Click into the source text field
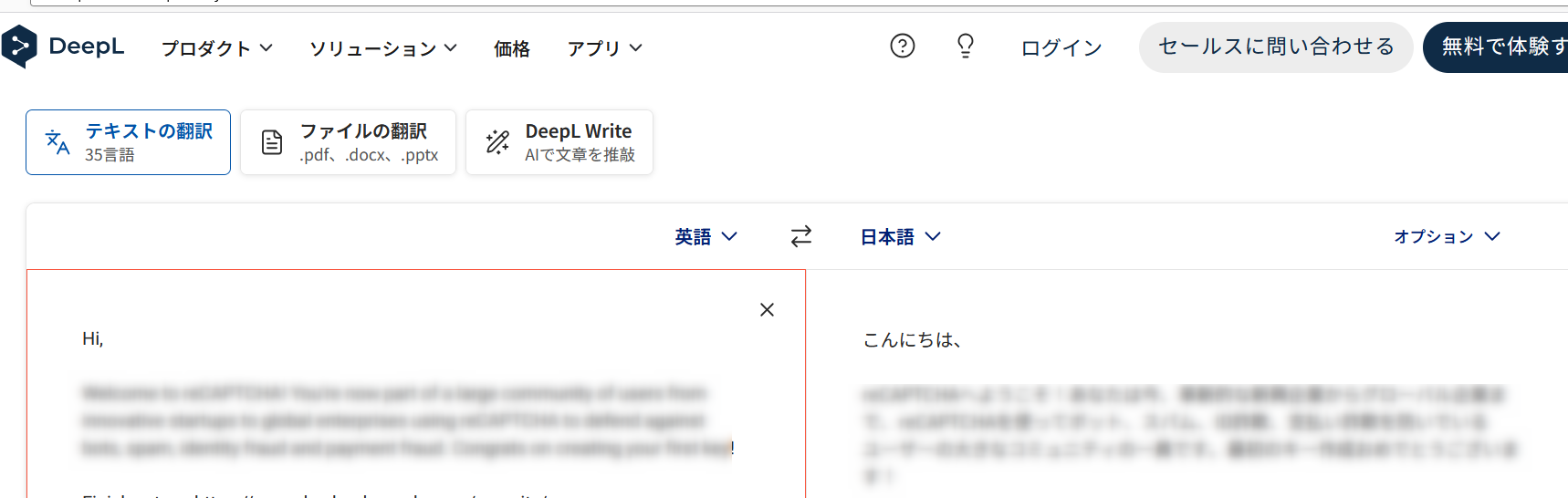This screenshot has height=498, width=1568. tap(416, 384)
